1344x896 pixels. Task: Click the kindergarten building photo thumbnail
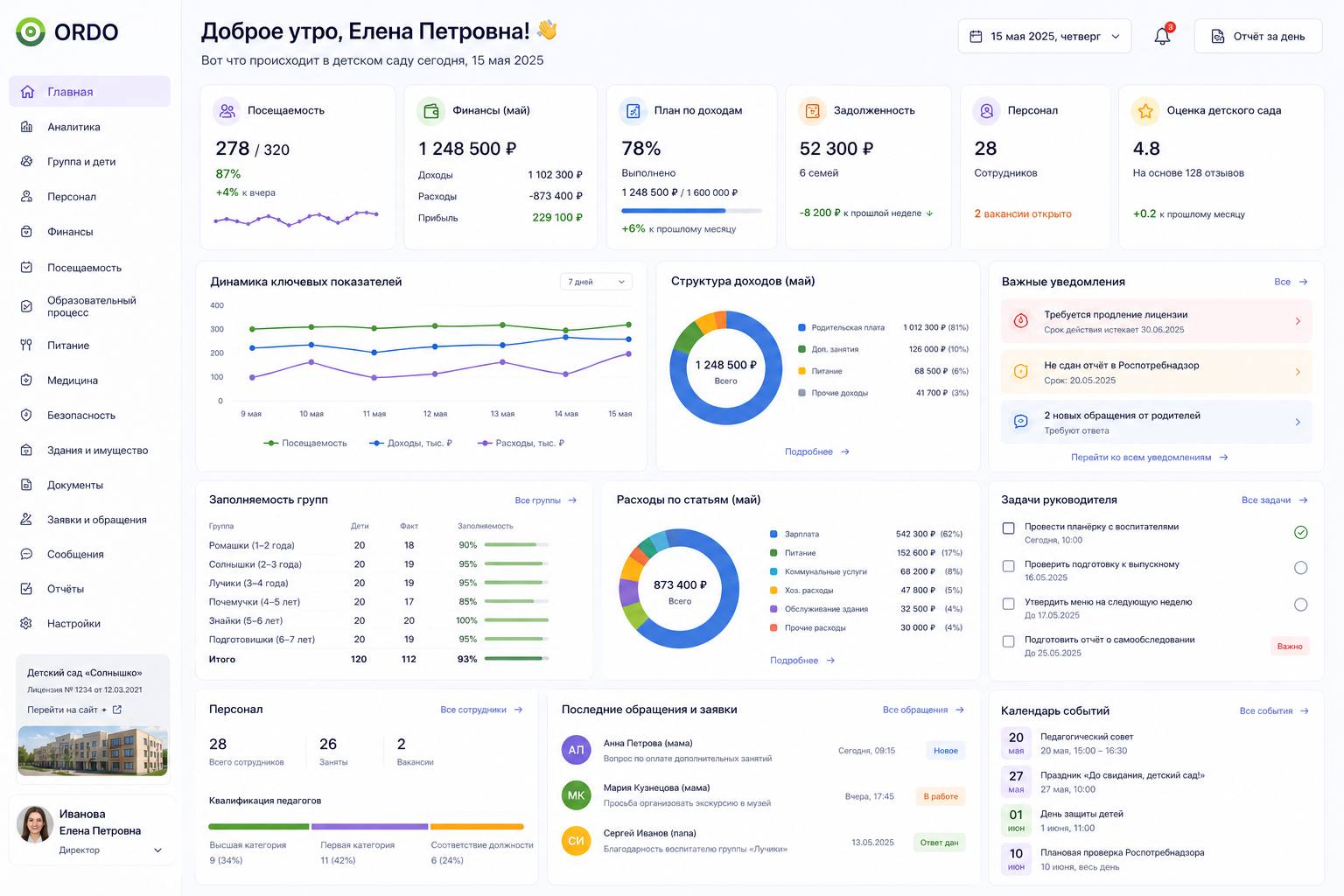click(x=93, y=751)
